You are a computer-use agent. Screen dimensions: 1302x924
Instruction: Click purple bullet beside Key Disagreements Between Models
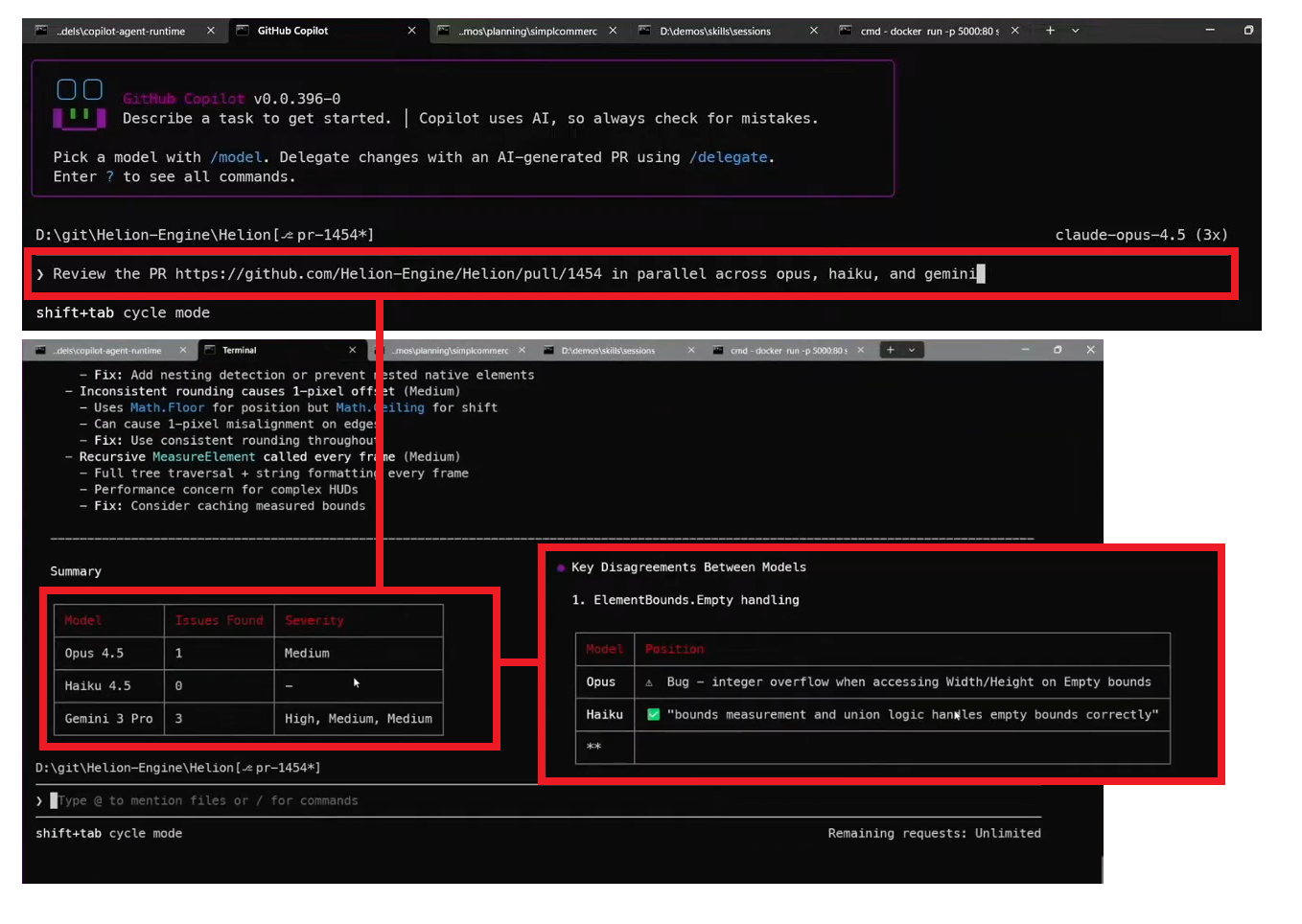pyautogui.click(x=561, y=568)
